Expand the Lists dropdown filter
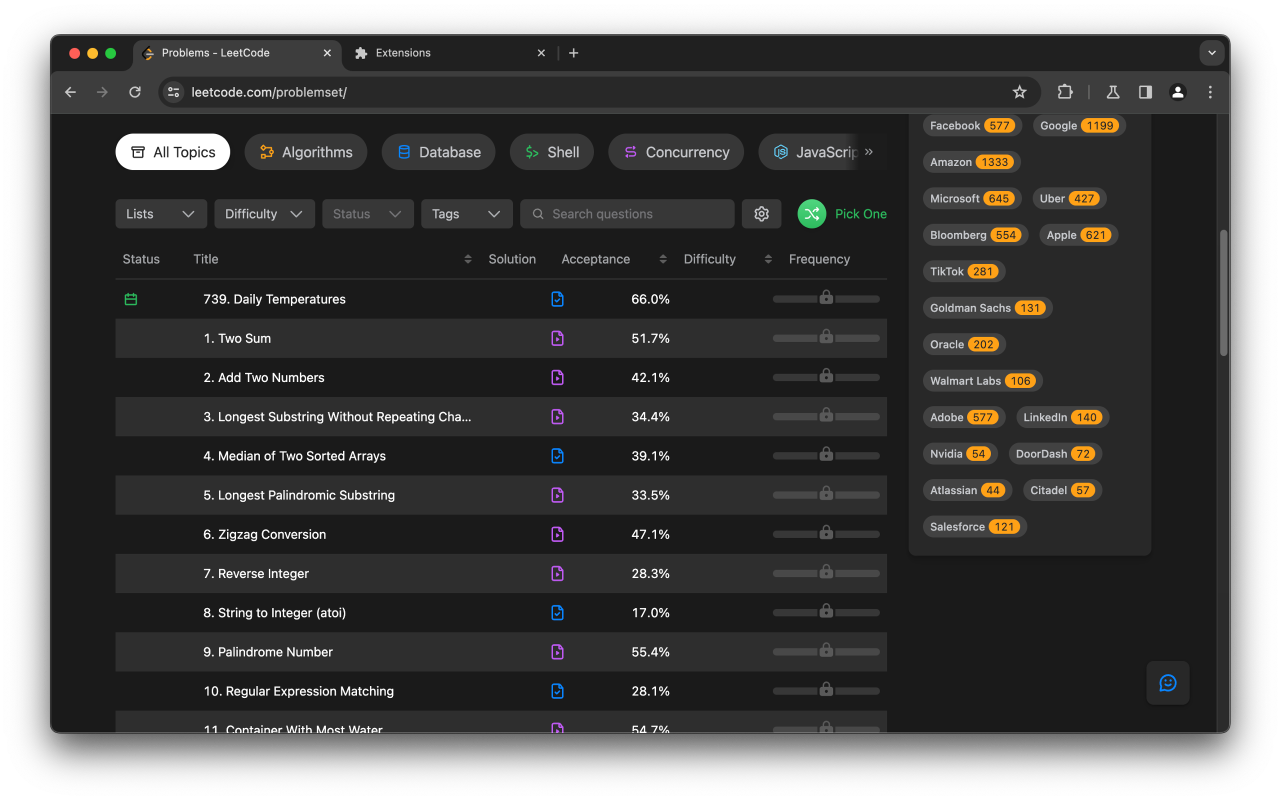The height and width of the screenshot is (800, 1280). pyautogui.click(x=161, y=214)
